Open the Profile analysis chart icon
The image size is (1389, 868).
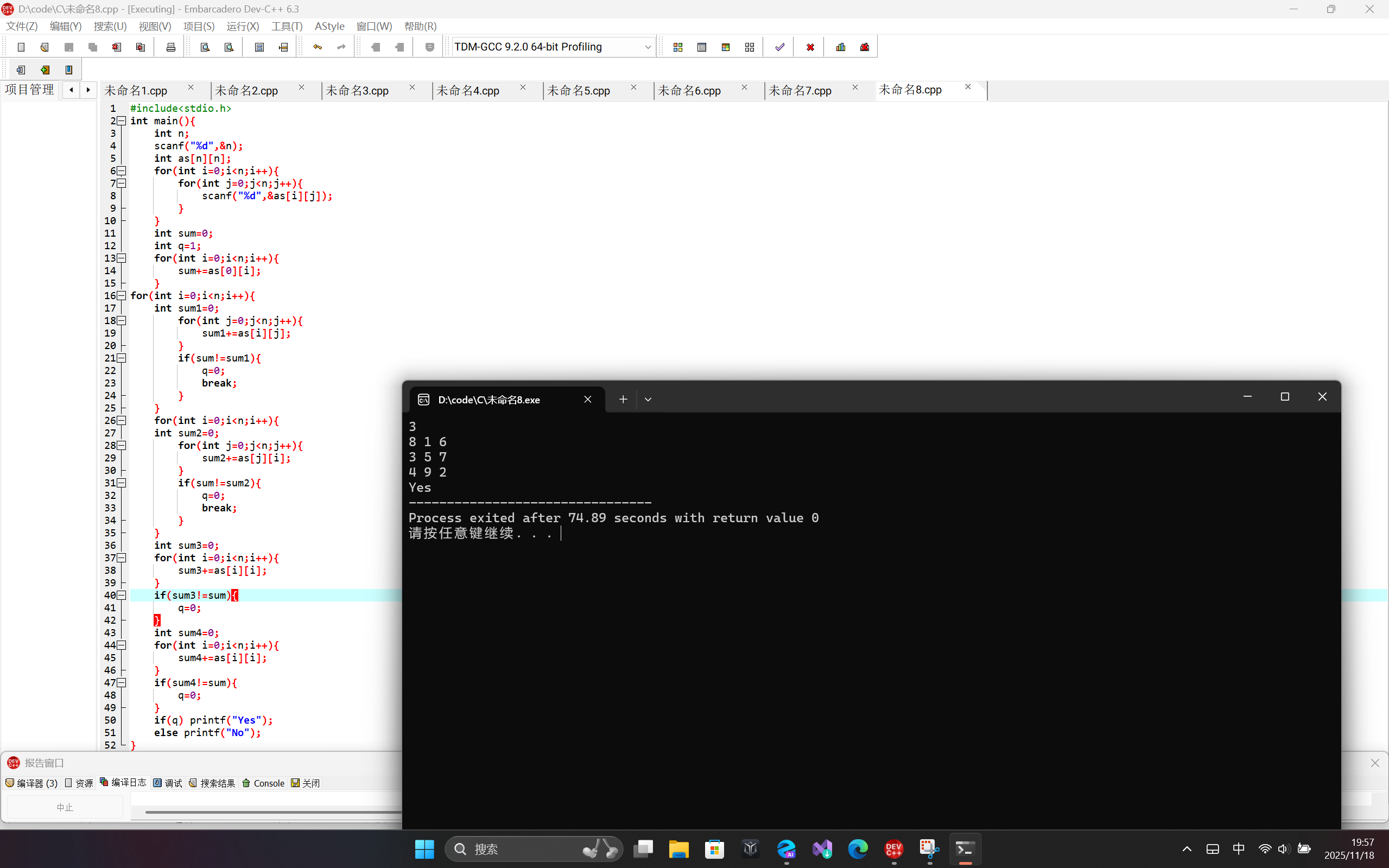coord(841,47)
